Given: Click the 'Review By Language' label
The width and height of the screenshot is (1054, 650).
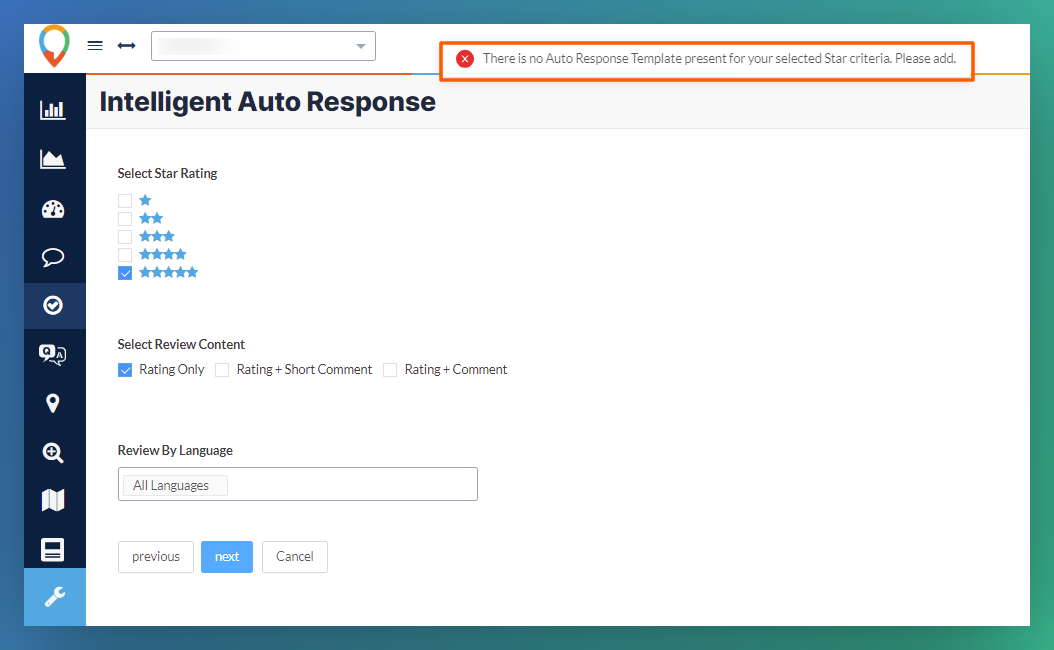Looking at the screenshot, I should pyautogui.click(x=175, y=450).
